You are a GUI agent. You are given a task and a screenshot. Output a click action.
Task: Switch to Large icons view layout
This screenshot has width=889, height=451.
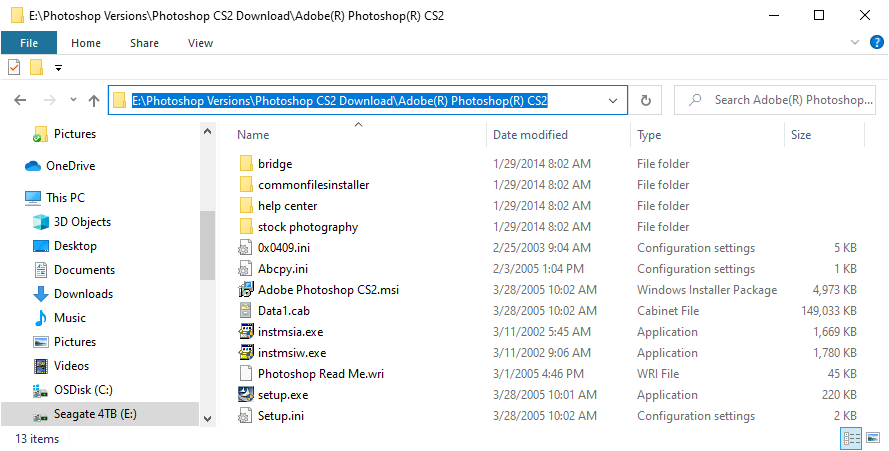873,438
